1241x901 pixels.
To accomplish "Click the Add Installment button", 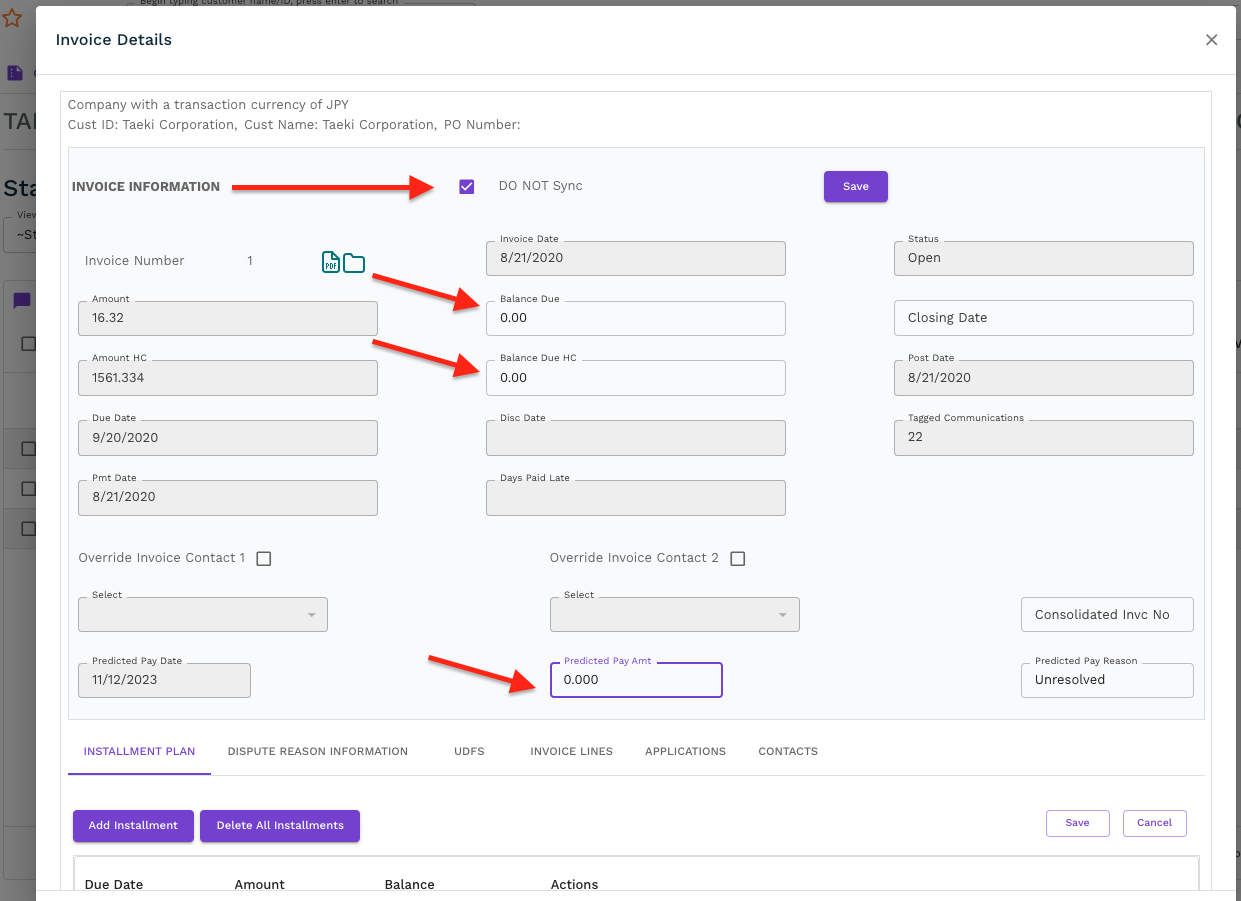I will pos(133,826).
